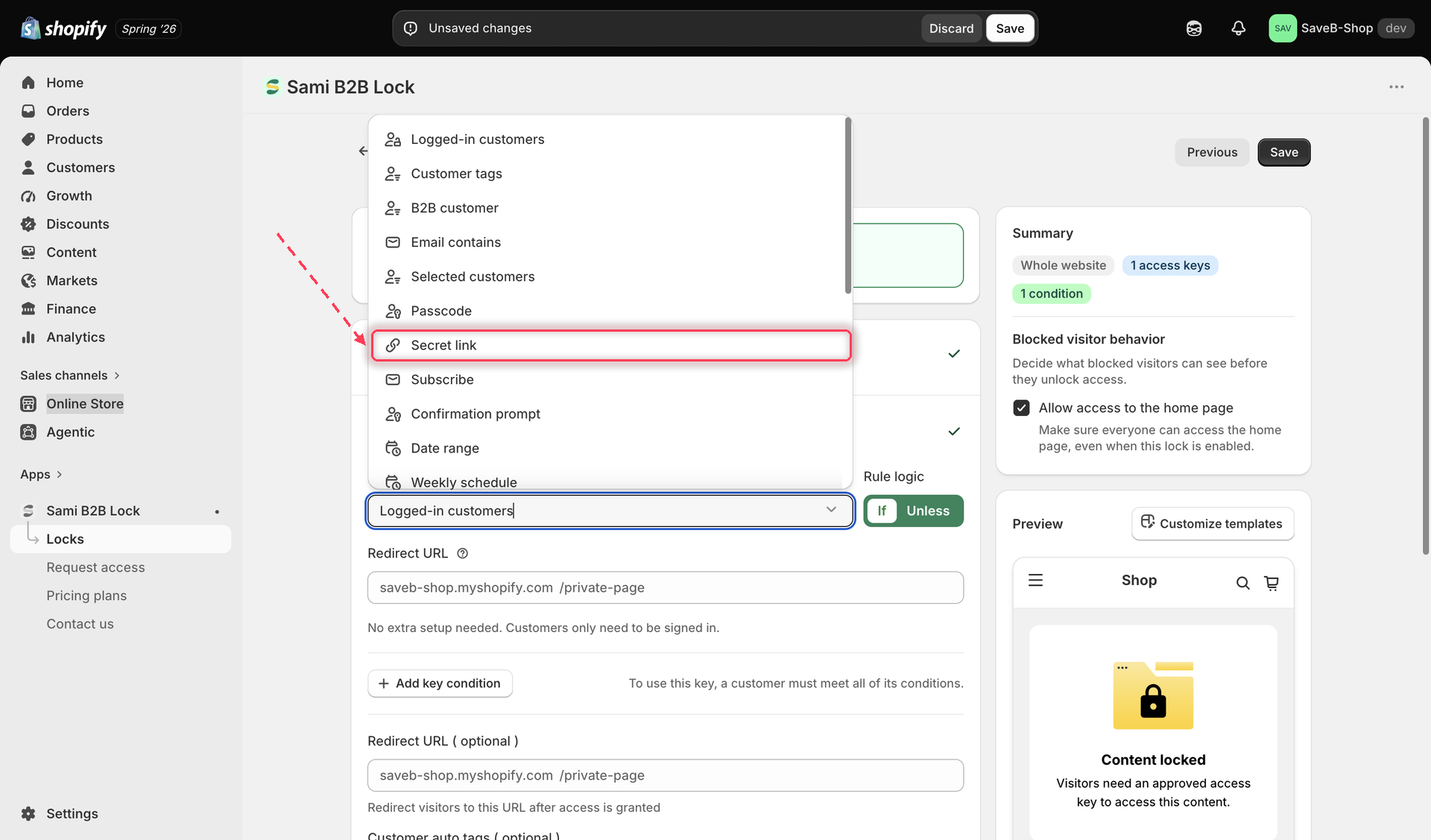Expand the Sales channels section
This screenshot has width=1431, height=840.
pos(70,376)
